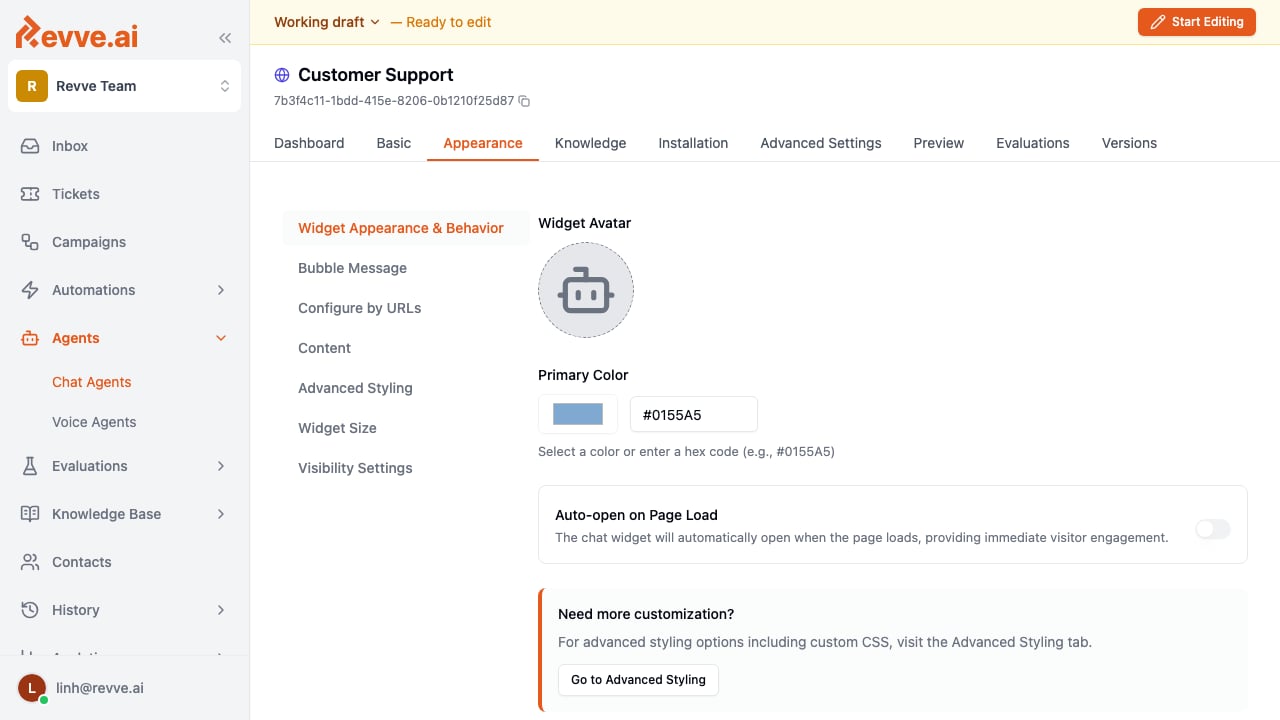Screen dimensions: 1280x720
Task: Collapse the Agents section
Action: (124, 338)
